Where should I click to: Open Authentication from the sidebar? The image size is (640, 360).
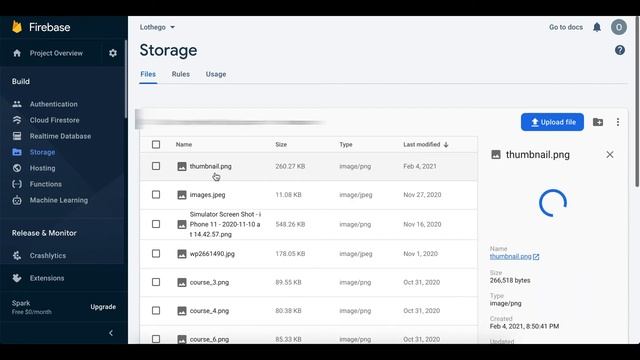53,104
